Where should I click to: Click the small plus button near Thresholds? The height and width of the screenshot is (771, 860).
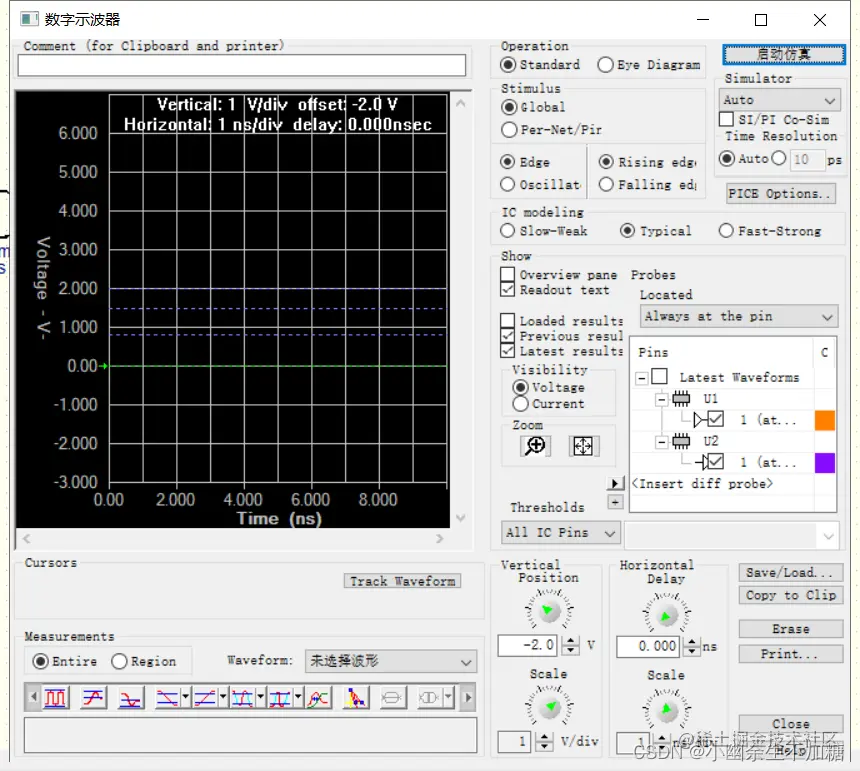(x=615, y=502)
